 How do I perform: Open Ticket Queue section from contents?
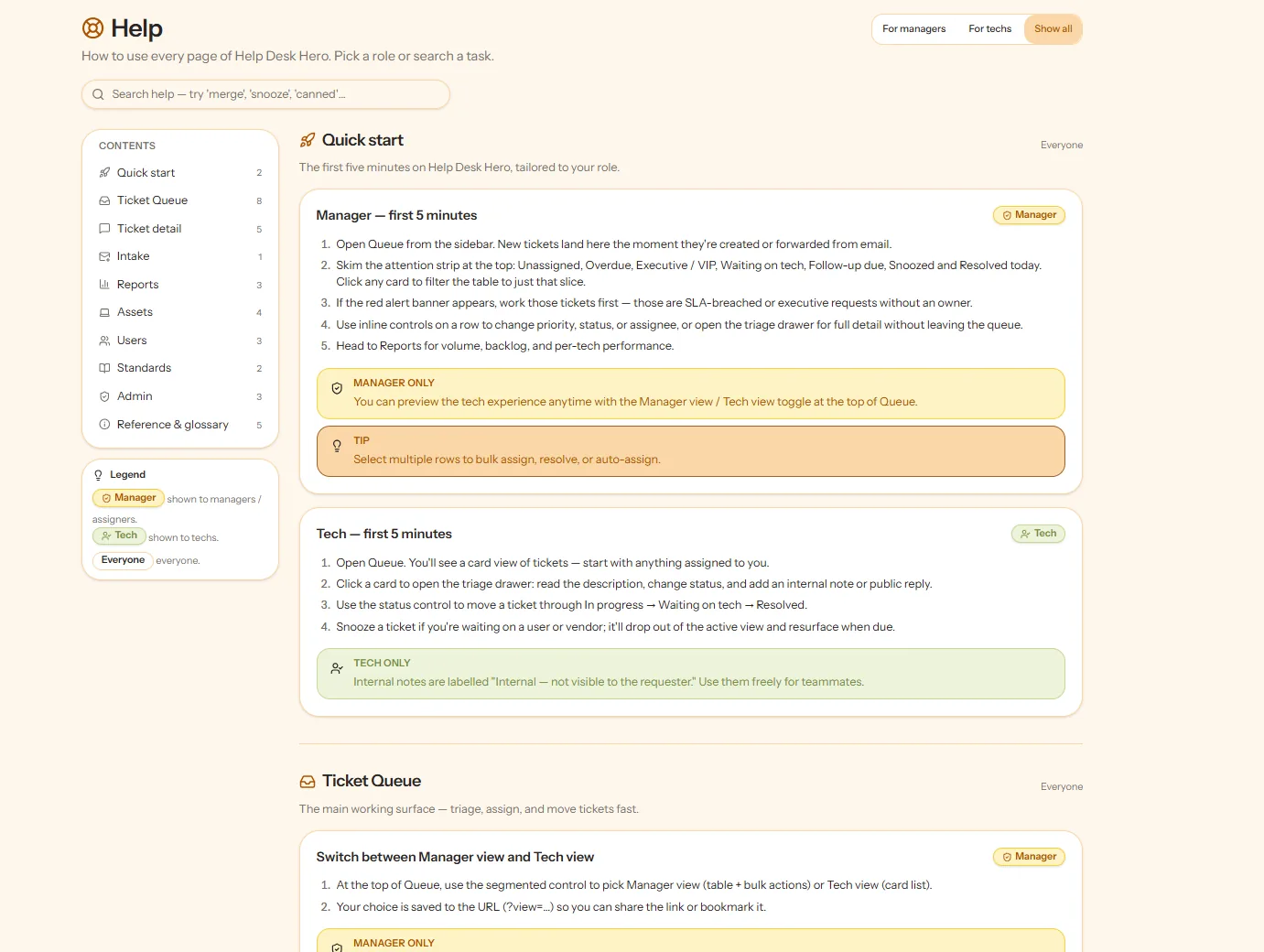click(x=180, y=200)
